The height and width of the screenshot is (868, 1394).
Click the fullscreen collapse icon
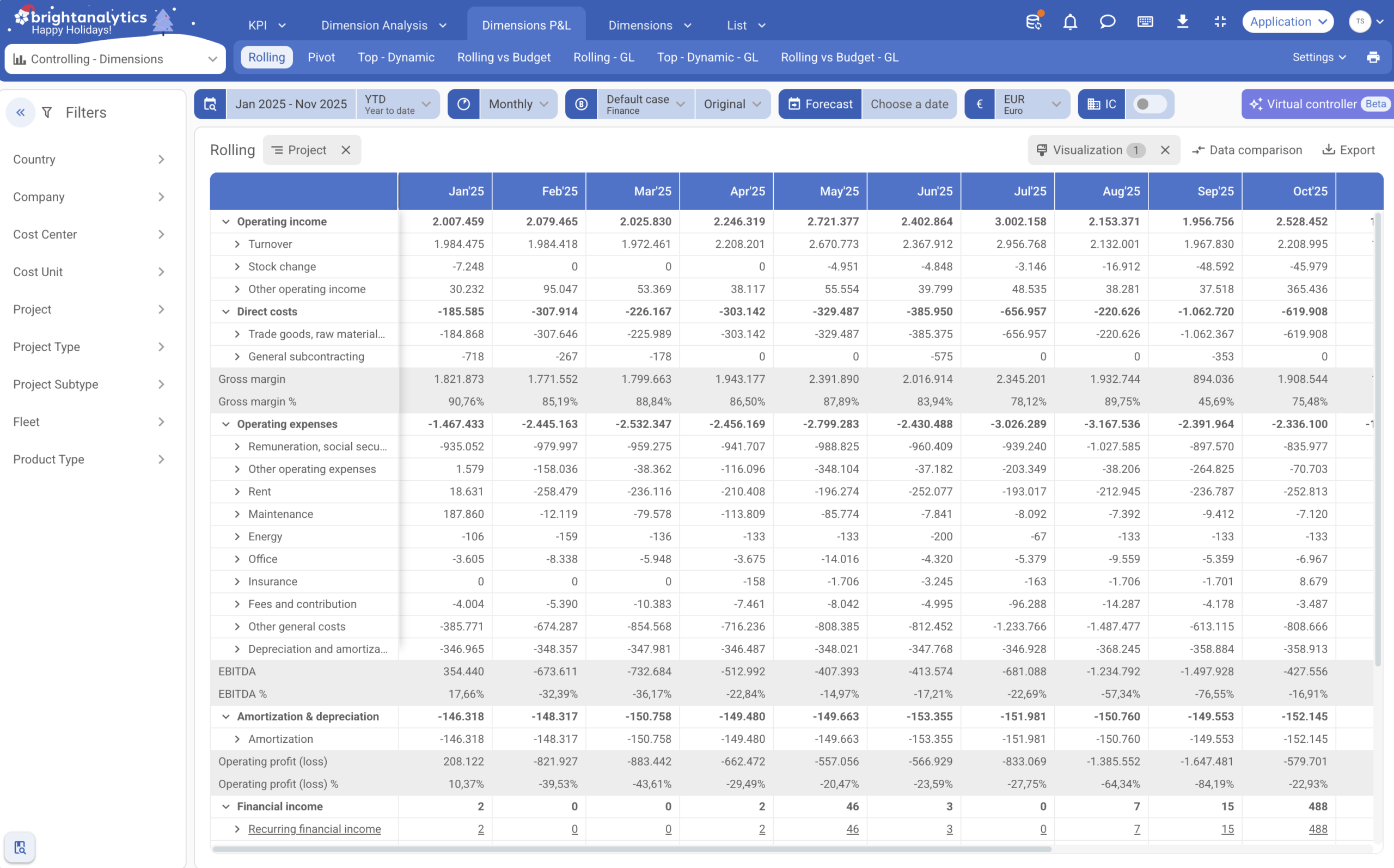1220,22
